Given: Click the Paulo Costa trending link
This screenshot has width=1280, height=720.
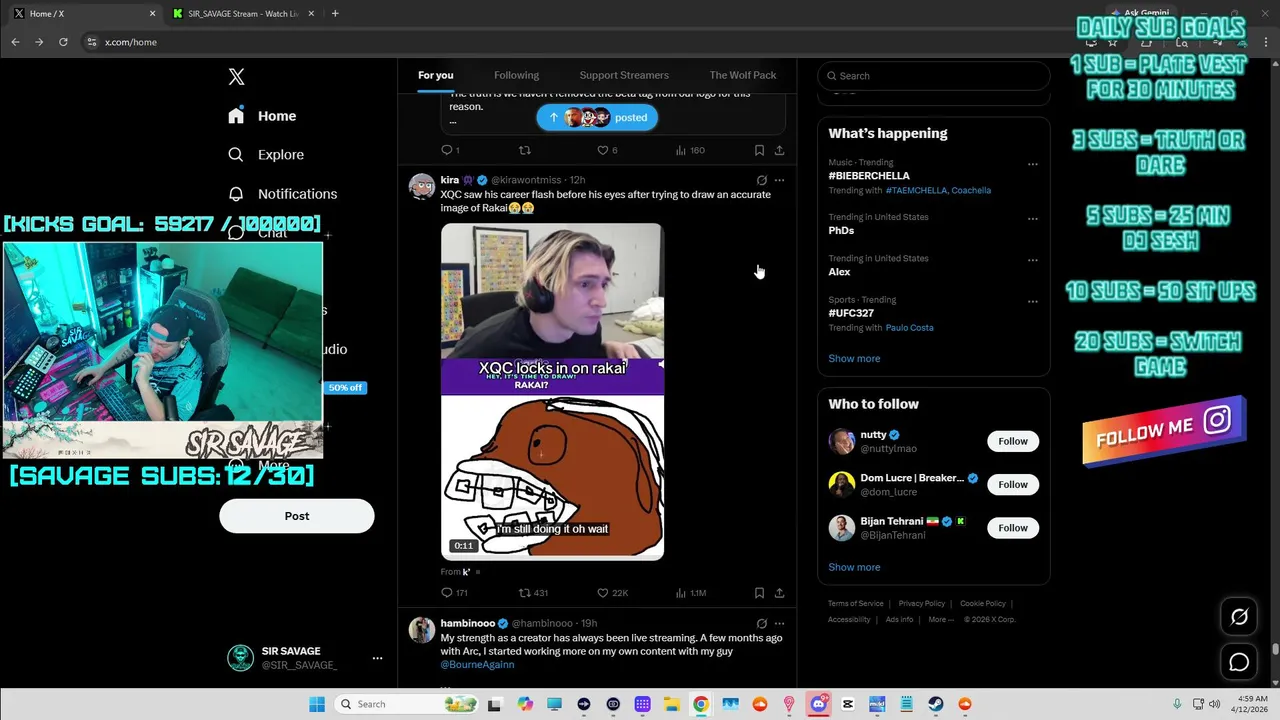Looking at the screenshot, I should (909, 328).
